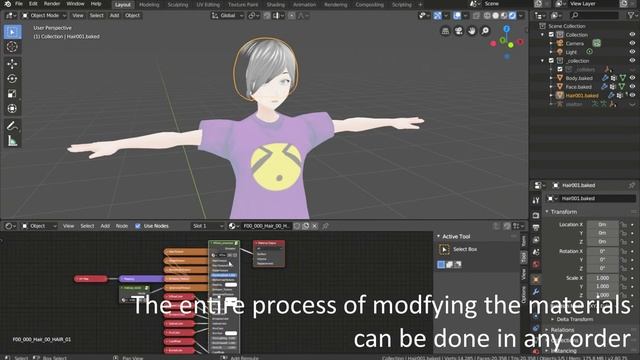Viewport: 640px width, 360px height.
Task: Toggle visibility of Body.baked in outliner
Action: pos(632,78)
